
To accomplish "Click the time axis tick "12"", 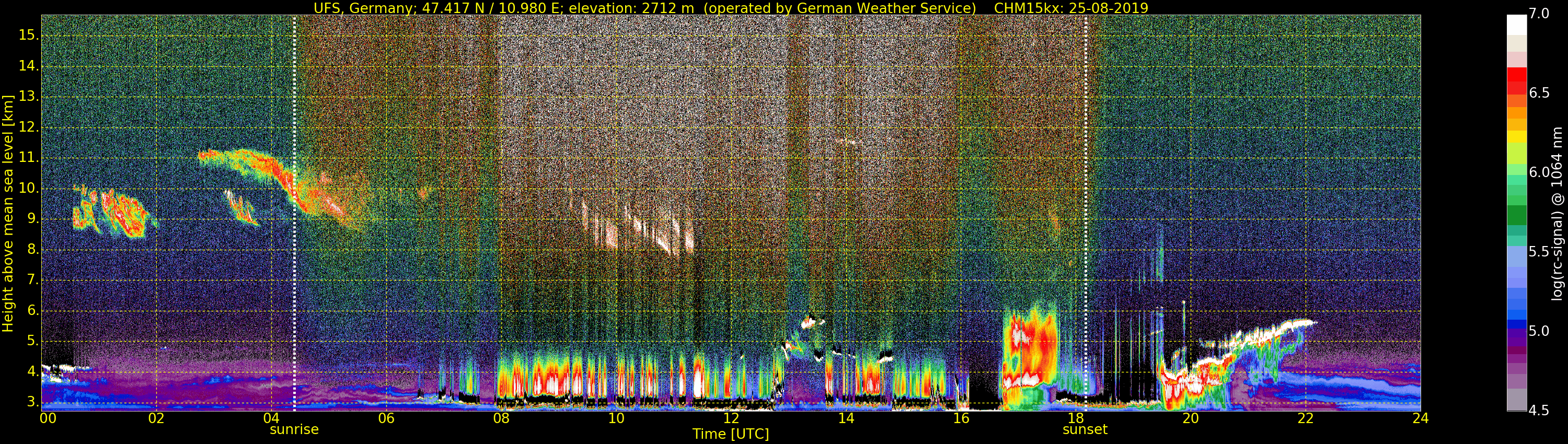I will click(731, 418).
